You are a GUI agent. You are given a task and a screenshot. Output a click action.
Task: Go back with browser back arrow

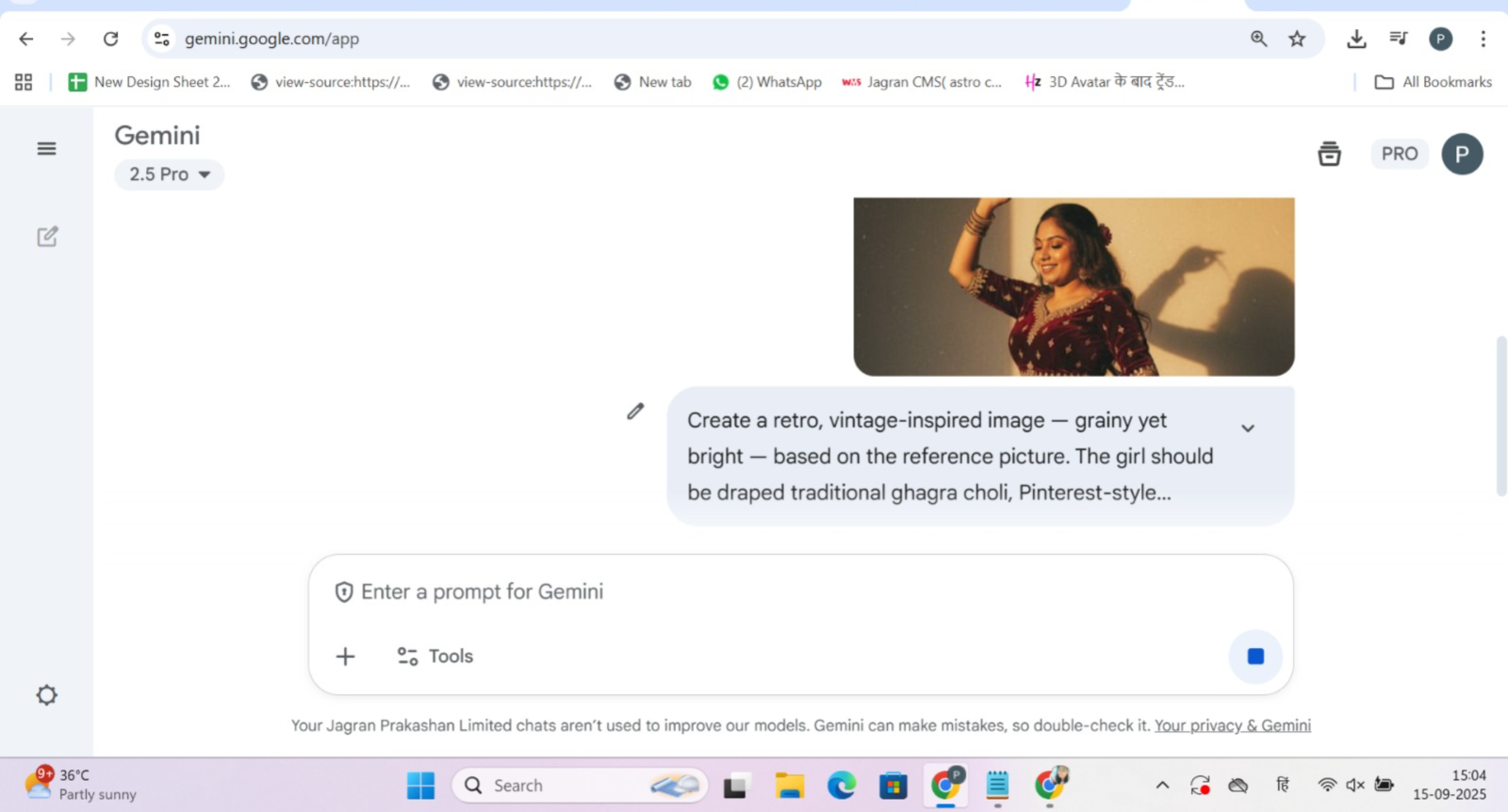click(x=26, y=39)
